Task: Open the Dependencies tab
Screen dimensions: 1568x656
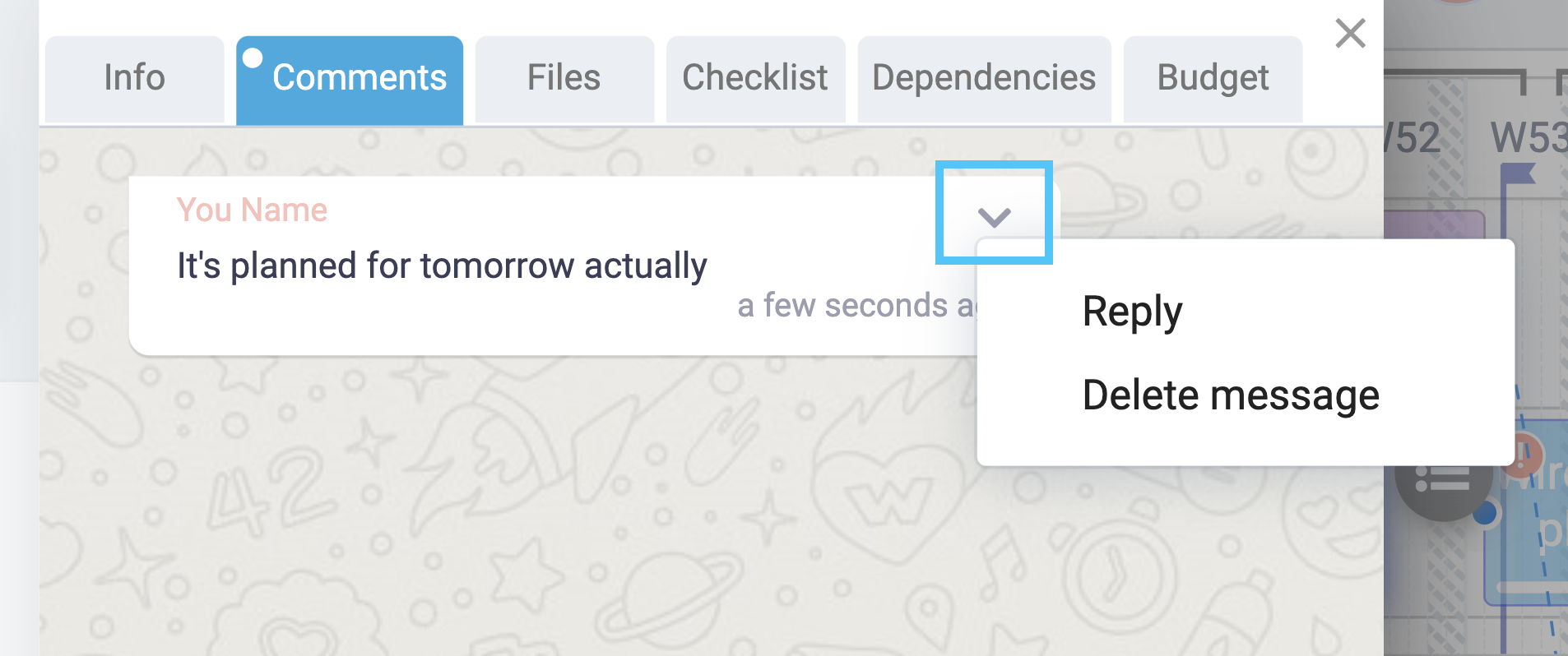Action: (984, 79)
